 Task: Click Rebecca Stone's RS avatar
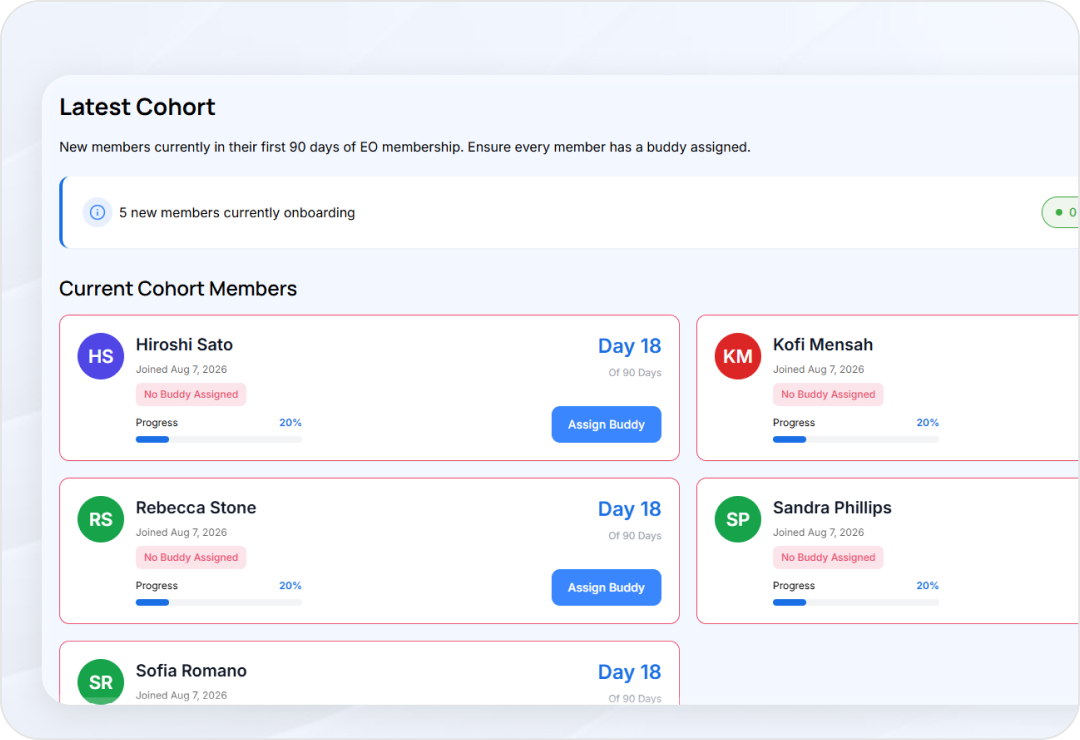101,519
